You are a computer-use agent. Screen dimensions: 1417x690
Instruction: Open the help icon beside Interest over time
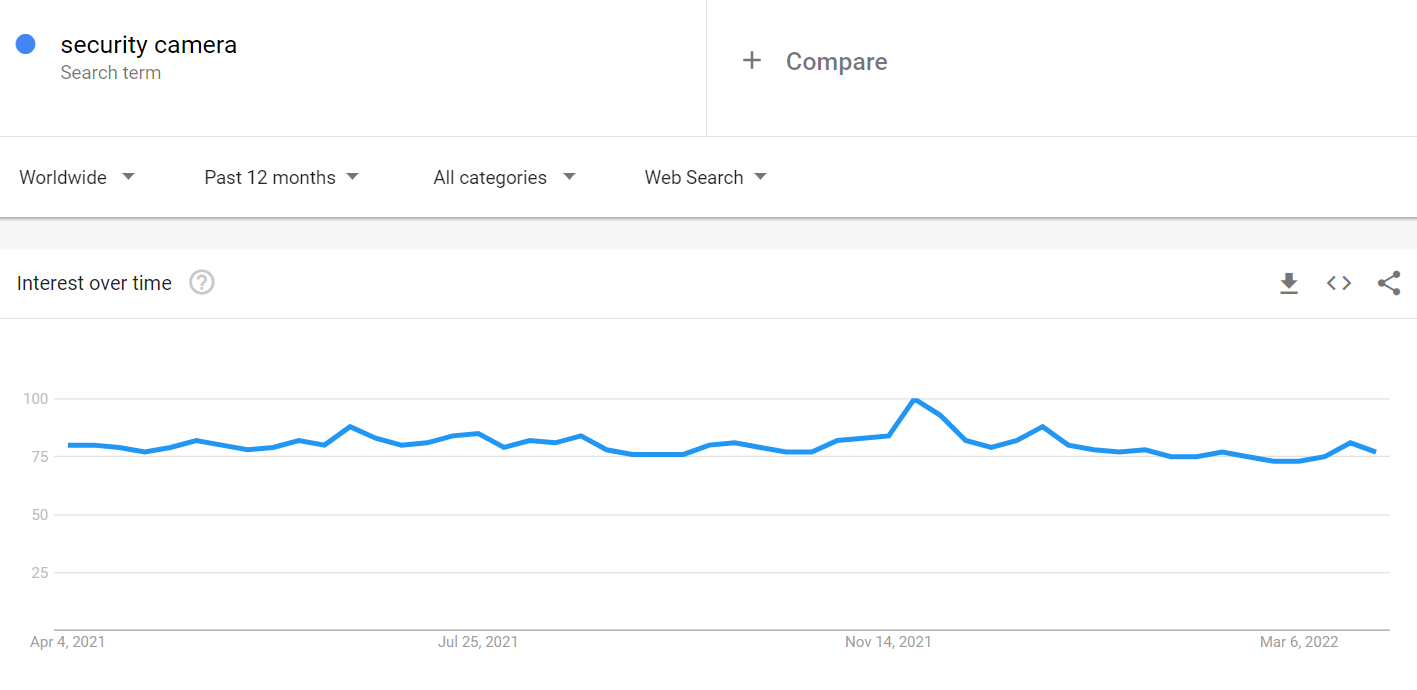tap(202, 283)
